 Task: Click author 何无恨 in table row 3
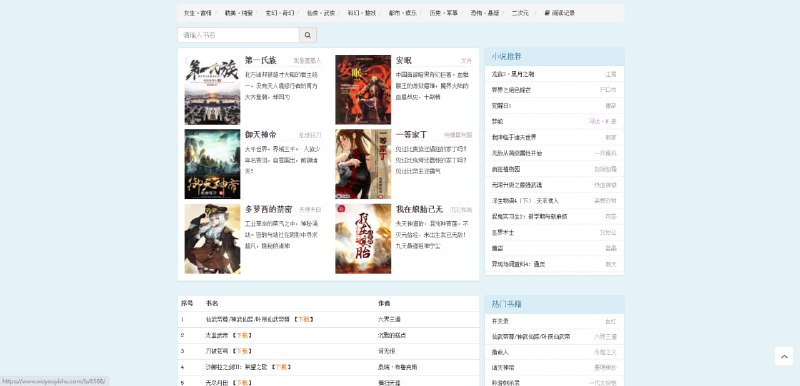pyautogui.click(x=387, y=351)
